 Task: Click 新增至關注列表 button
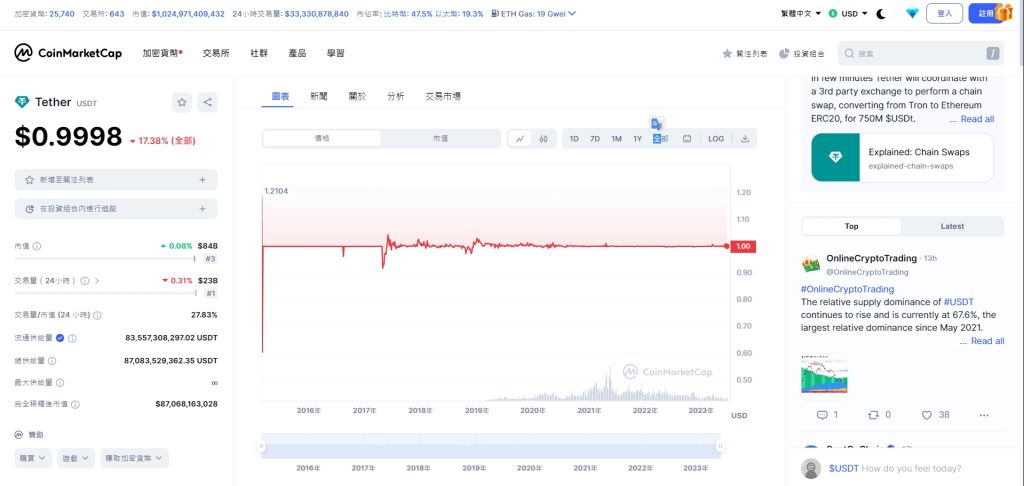[x=116, y=180]
